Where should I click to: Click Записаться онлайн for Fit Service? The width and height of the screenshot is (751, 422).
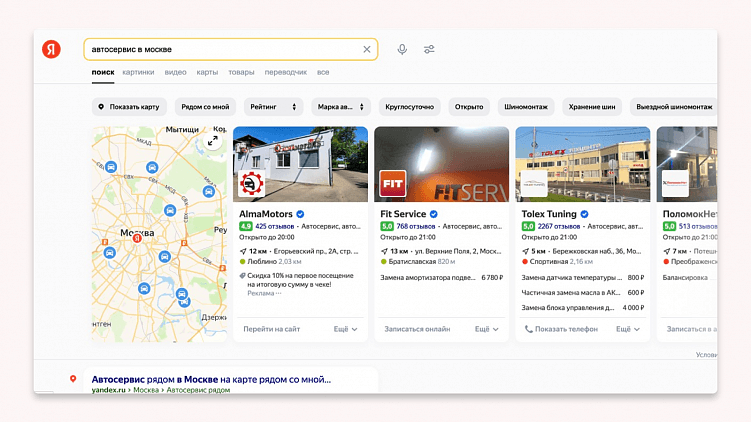click(x=417, y=329)
